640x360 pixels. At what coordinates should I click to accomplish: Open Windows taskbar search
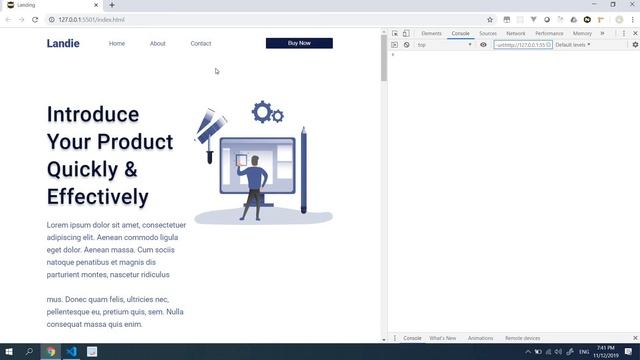click(29, 351)
